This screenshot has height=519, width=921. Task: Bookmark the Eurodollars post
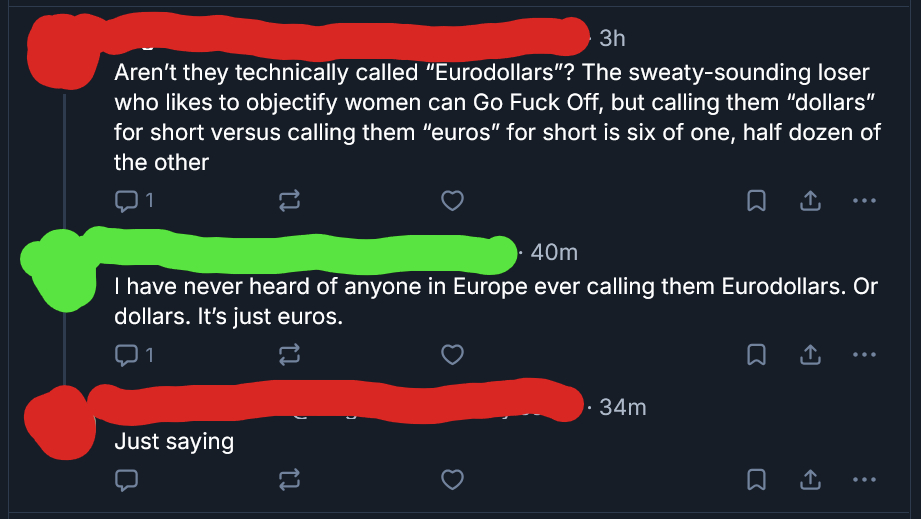point(757,201)
